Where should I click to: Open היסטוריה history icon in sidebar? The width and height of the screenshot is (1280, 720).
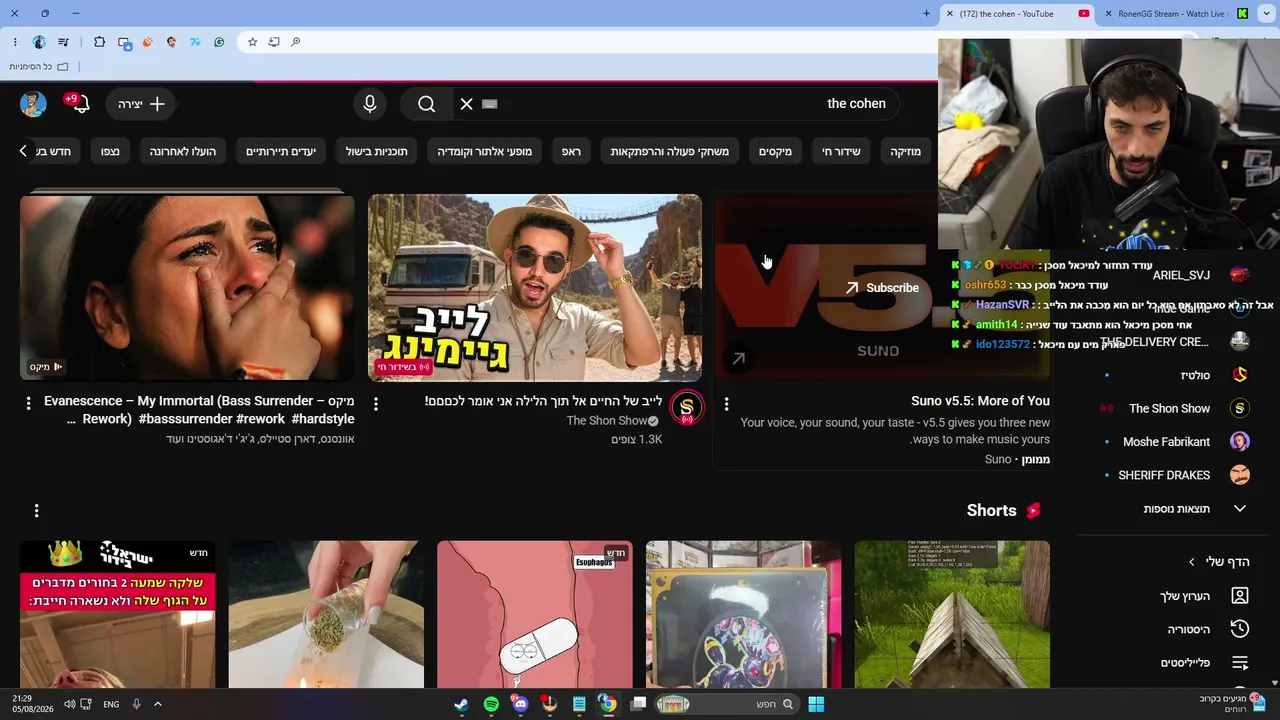[1240, 629]
